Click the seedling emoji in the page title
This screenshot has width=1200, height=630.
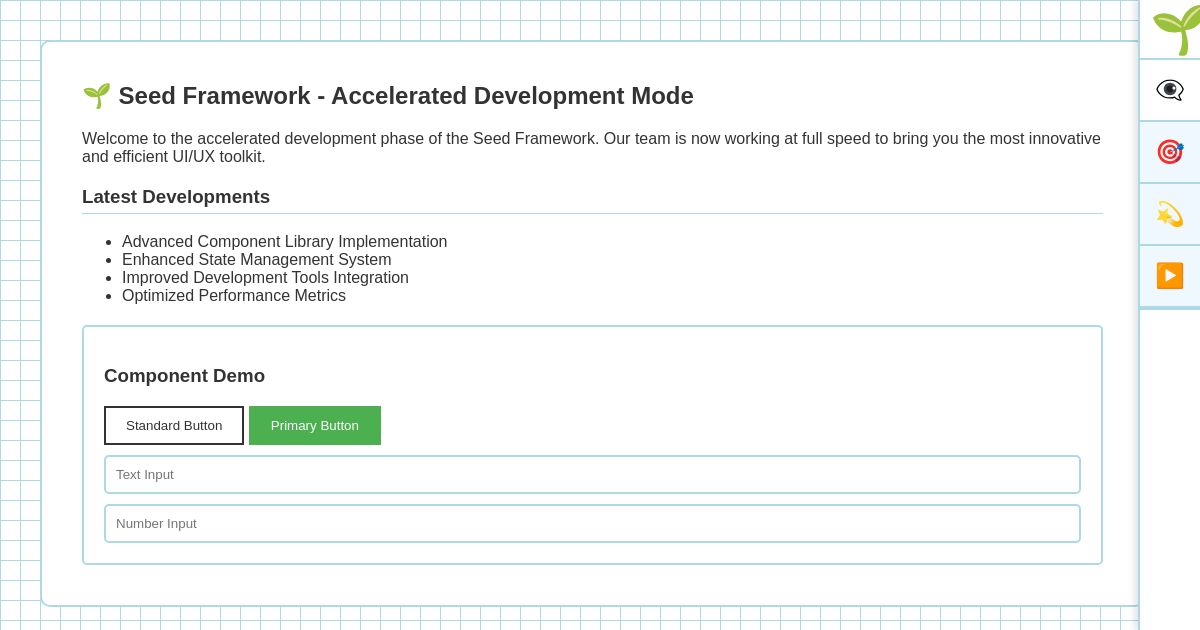point(97,96)
